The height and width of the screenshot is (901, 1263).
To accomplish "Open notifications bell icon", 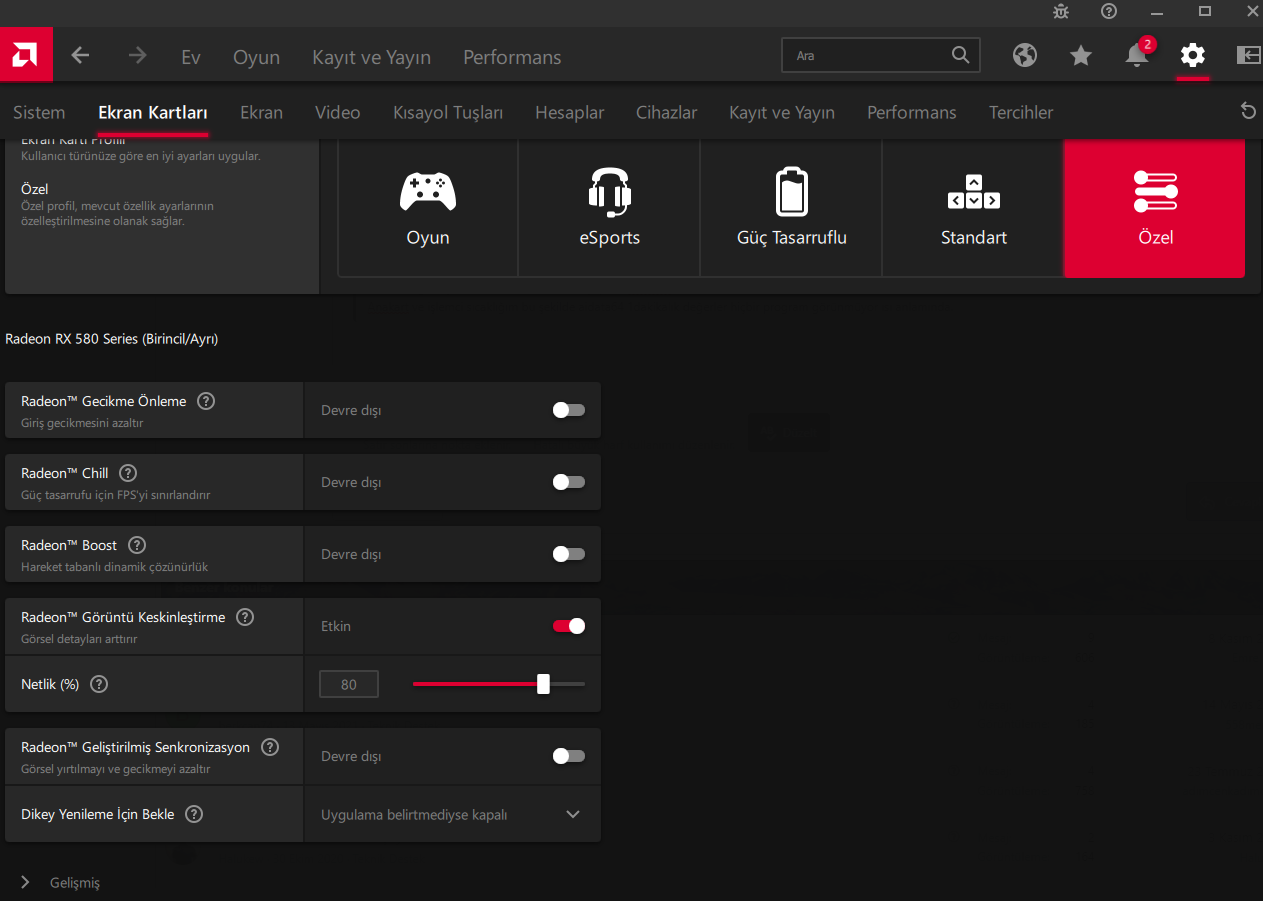I will pyautogui.click(x=1137, y=56).
